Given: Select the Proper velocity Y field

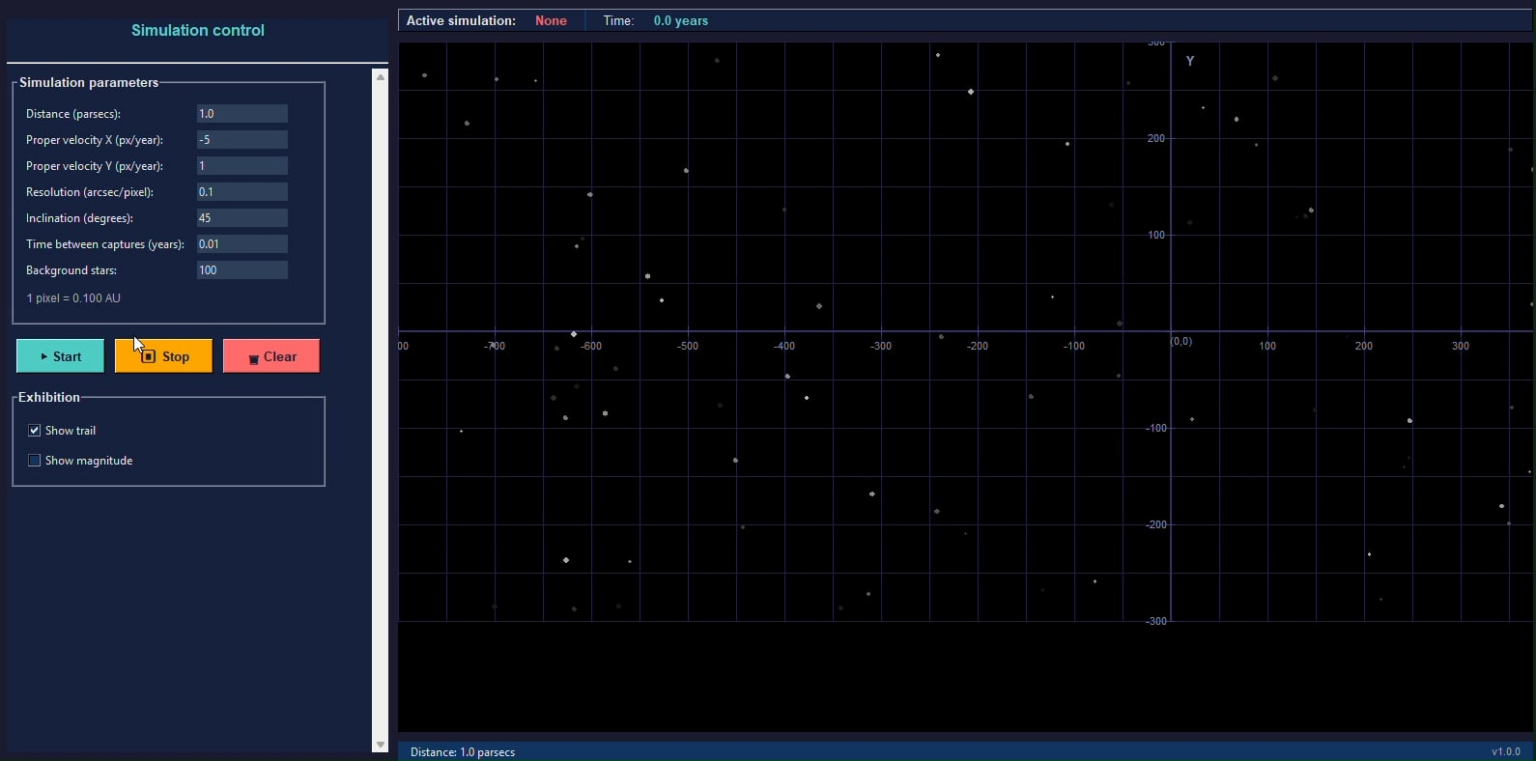Looking at the screenshot, I should pos(241,165).
